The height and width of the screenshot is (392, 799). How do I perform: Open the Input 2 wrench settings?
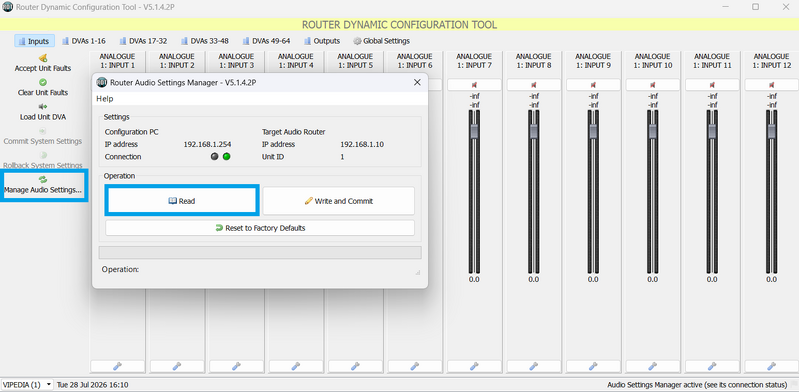[177, 366]
